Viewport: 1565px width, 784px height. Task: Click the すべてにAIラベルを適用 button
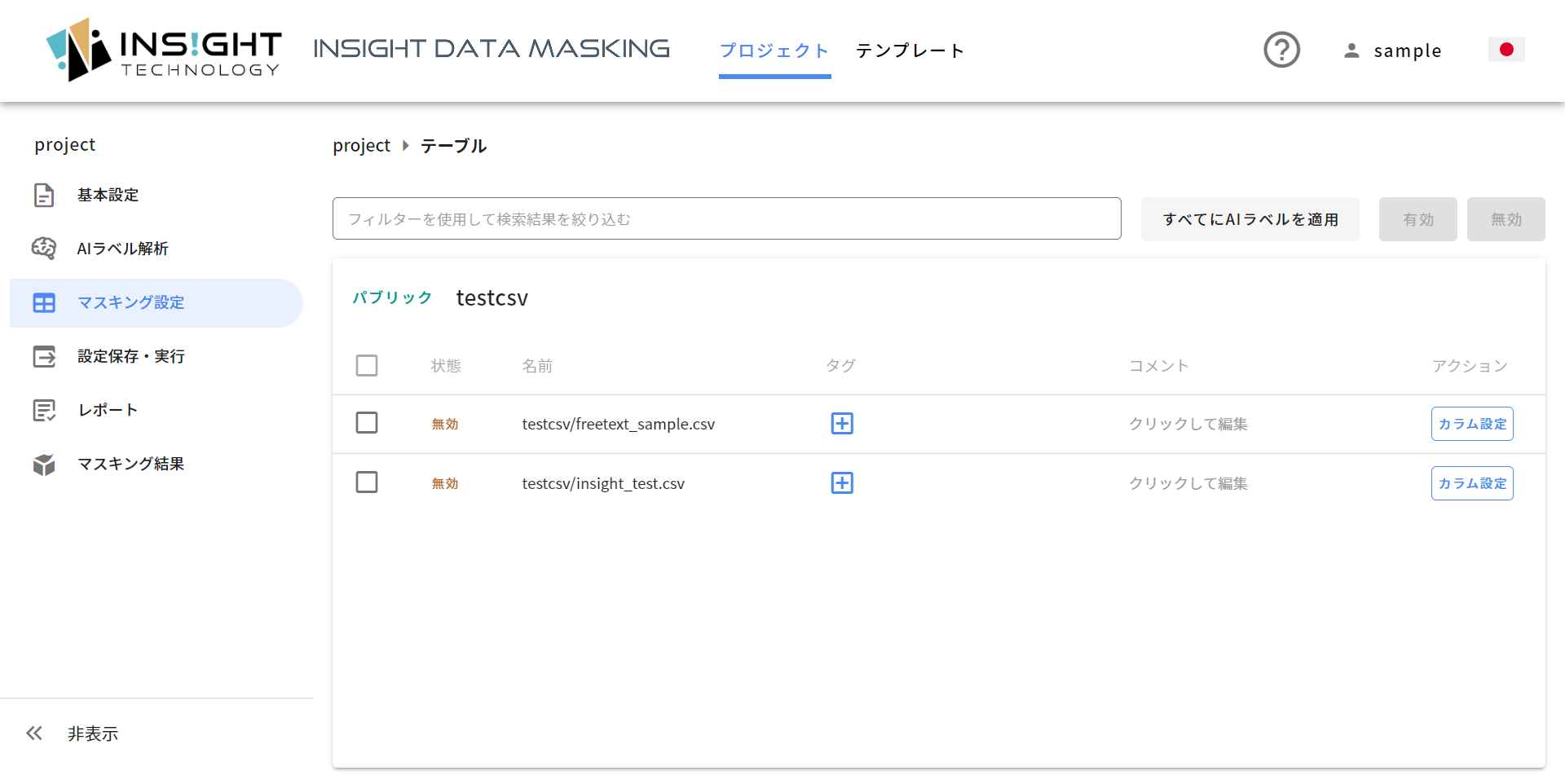[1250, 219]
